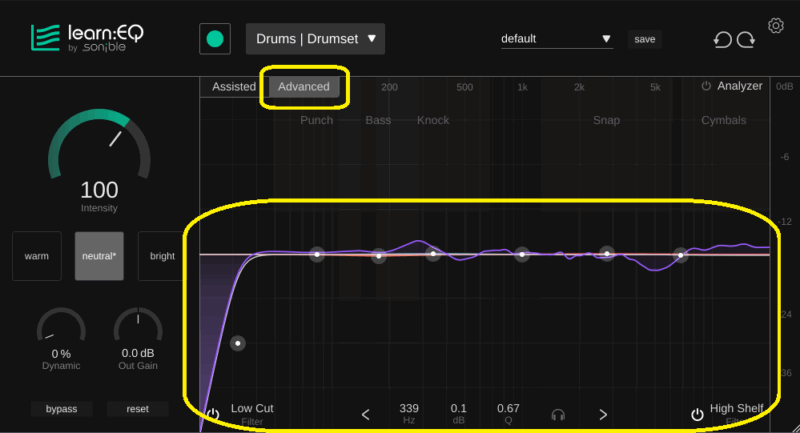This screenshot has width=800, height=433.
Task: Click the green learn record button
Action: point(214,39)
